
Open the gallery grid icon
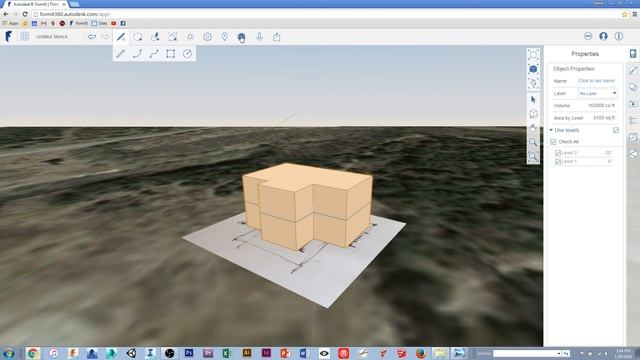click(x=24, y=36)
